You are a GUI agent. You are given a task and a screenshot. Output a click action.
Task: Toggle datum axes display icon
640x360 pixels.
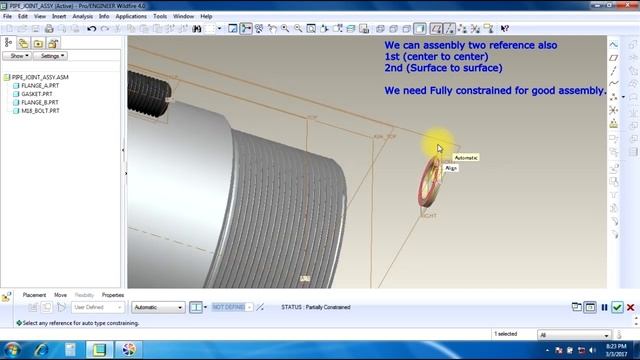point(449,29)
